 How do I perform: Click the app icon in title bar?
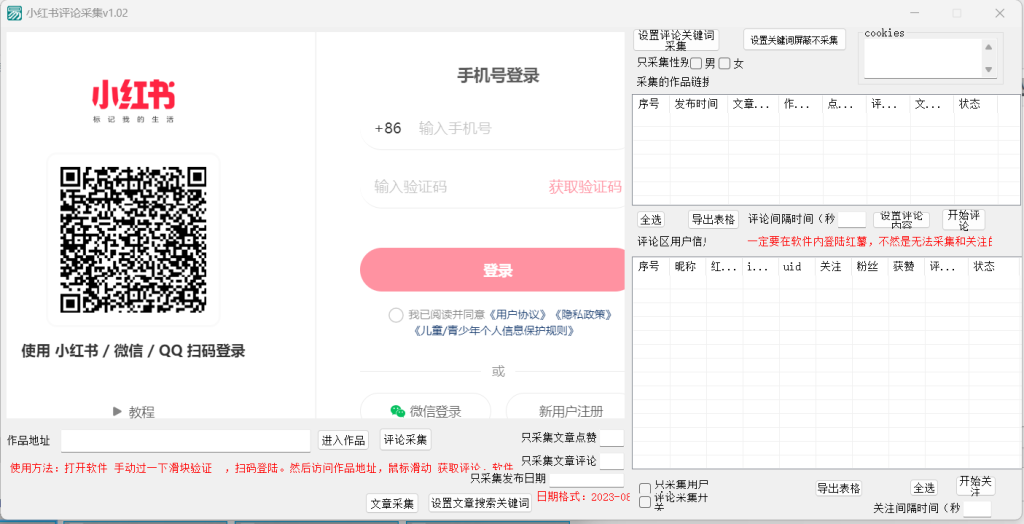(x=14, y=13)
